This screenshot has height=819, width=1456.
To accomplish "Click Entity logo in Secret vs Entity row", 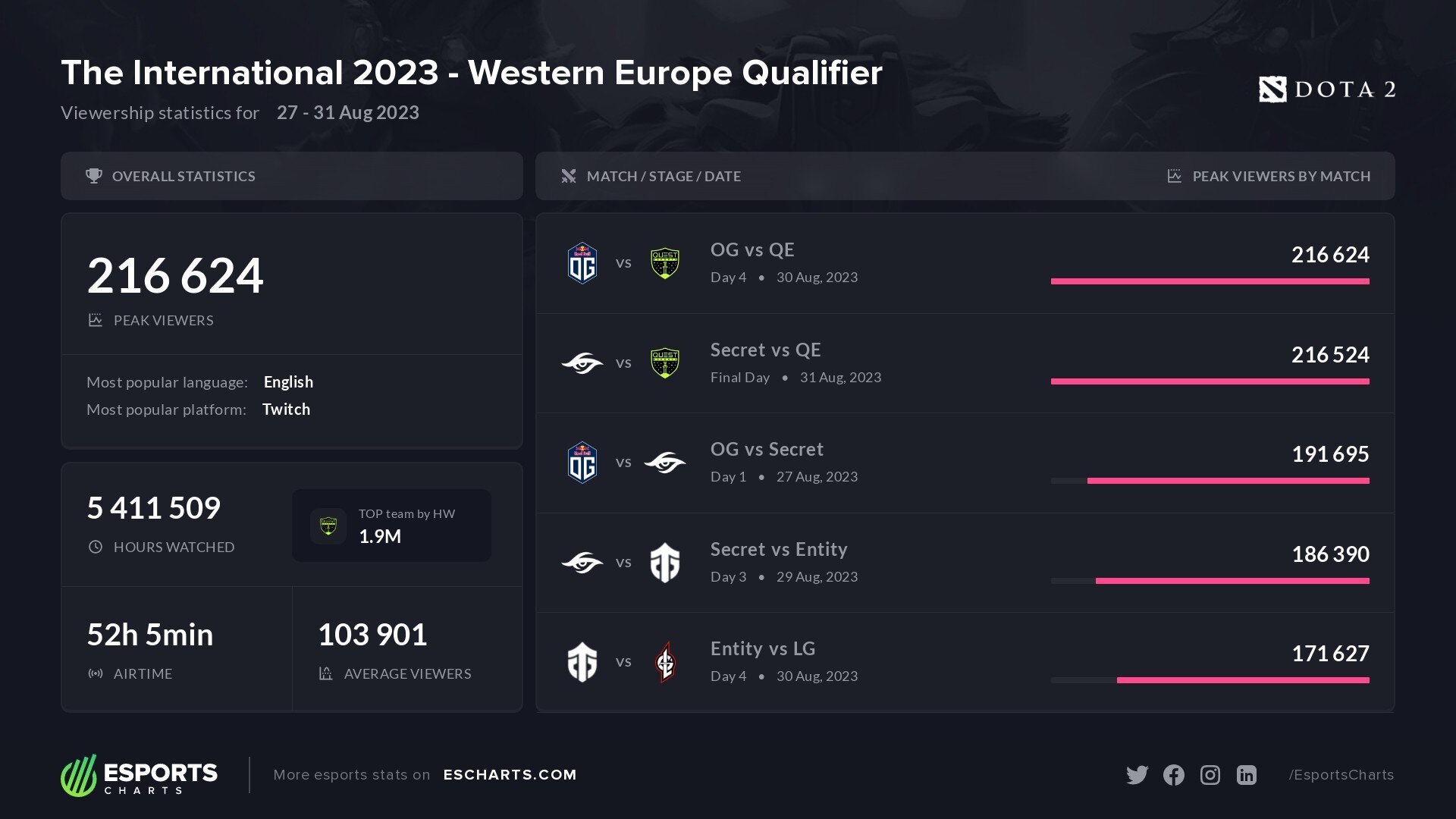I will click(x=665, y=563).
